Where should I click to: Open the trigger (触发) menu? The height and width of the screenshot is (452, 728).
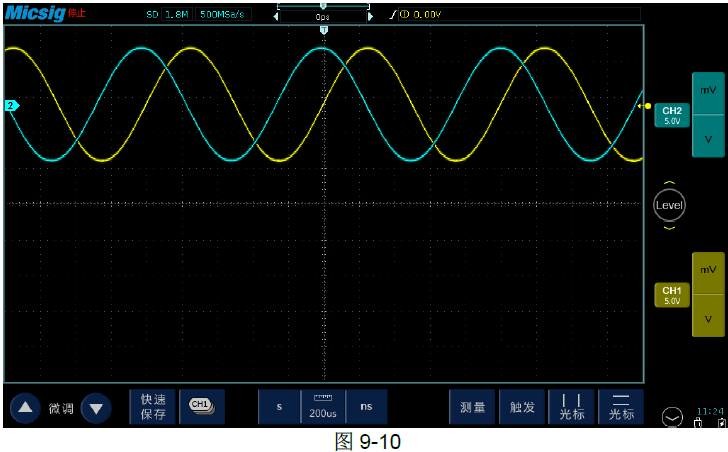[523, 407]
